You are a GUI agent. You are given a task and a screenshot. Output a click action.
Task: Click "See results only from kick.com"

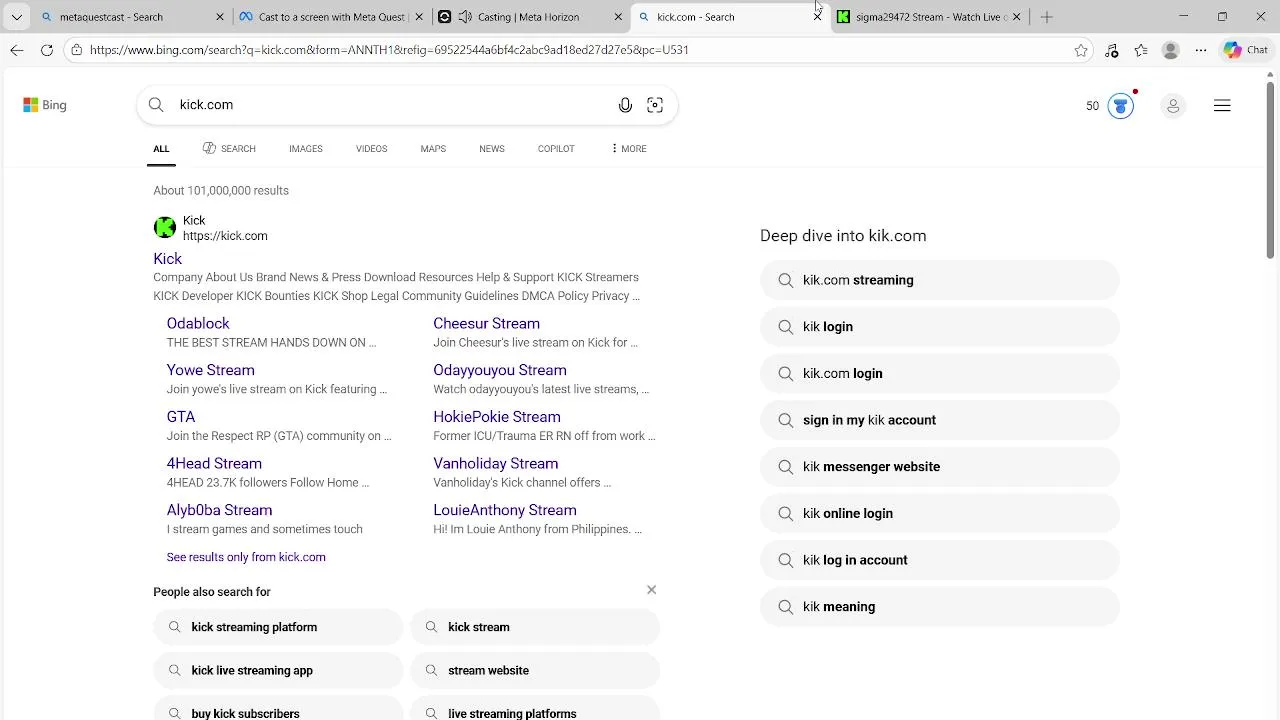coord(246,557)
